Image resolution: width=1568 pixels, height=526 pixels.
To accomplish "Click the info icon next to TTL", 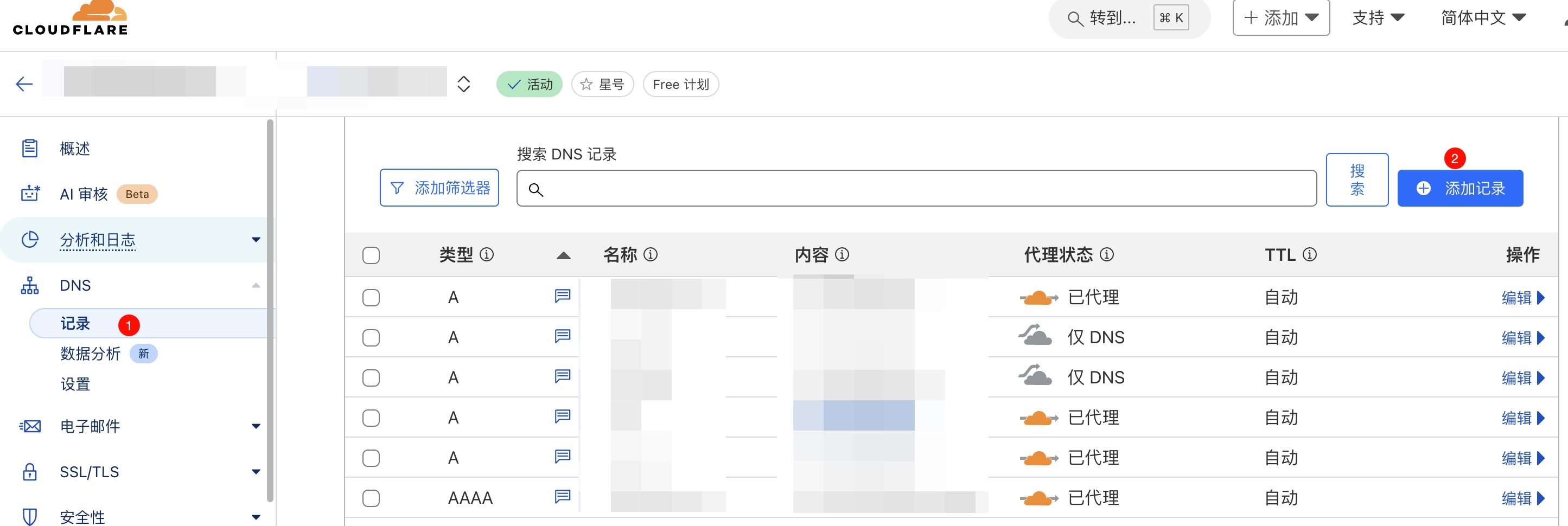I will point(1310,254).
